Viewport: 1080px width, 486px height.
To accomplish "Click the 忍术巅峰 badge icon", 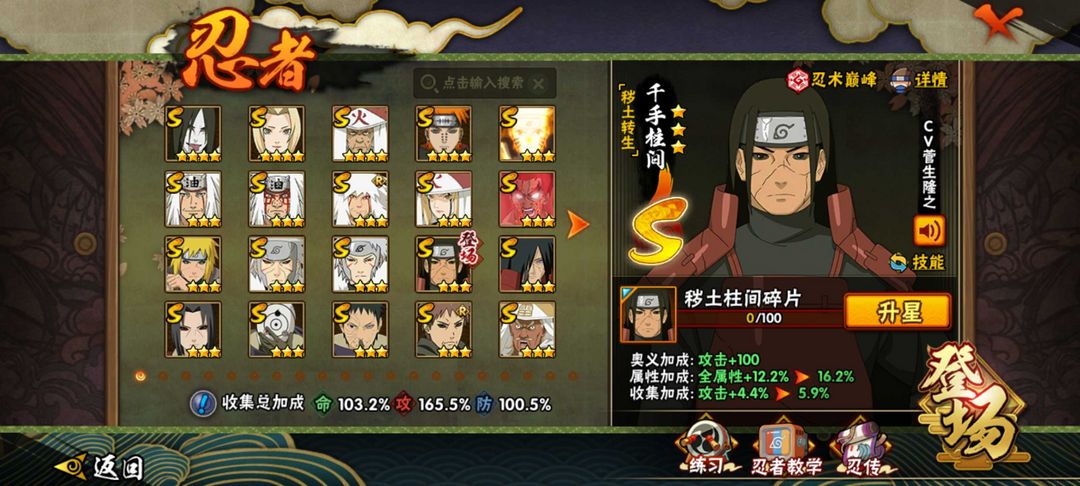I will coord(798,80).
